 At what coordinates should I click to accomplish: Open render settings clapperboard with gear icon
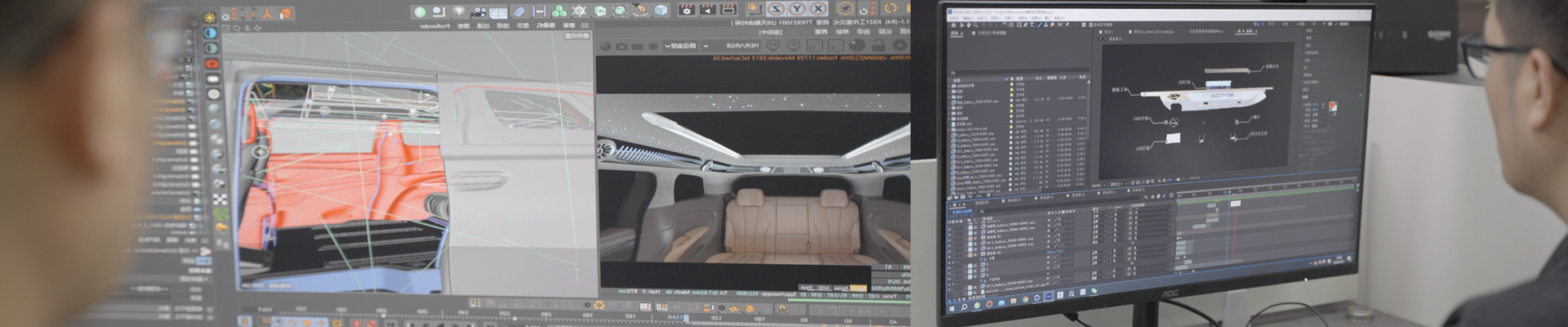coord(686,11)
